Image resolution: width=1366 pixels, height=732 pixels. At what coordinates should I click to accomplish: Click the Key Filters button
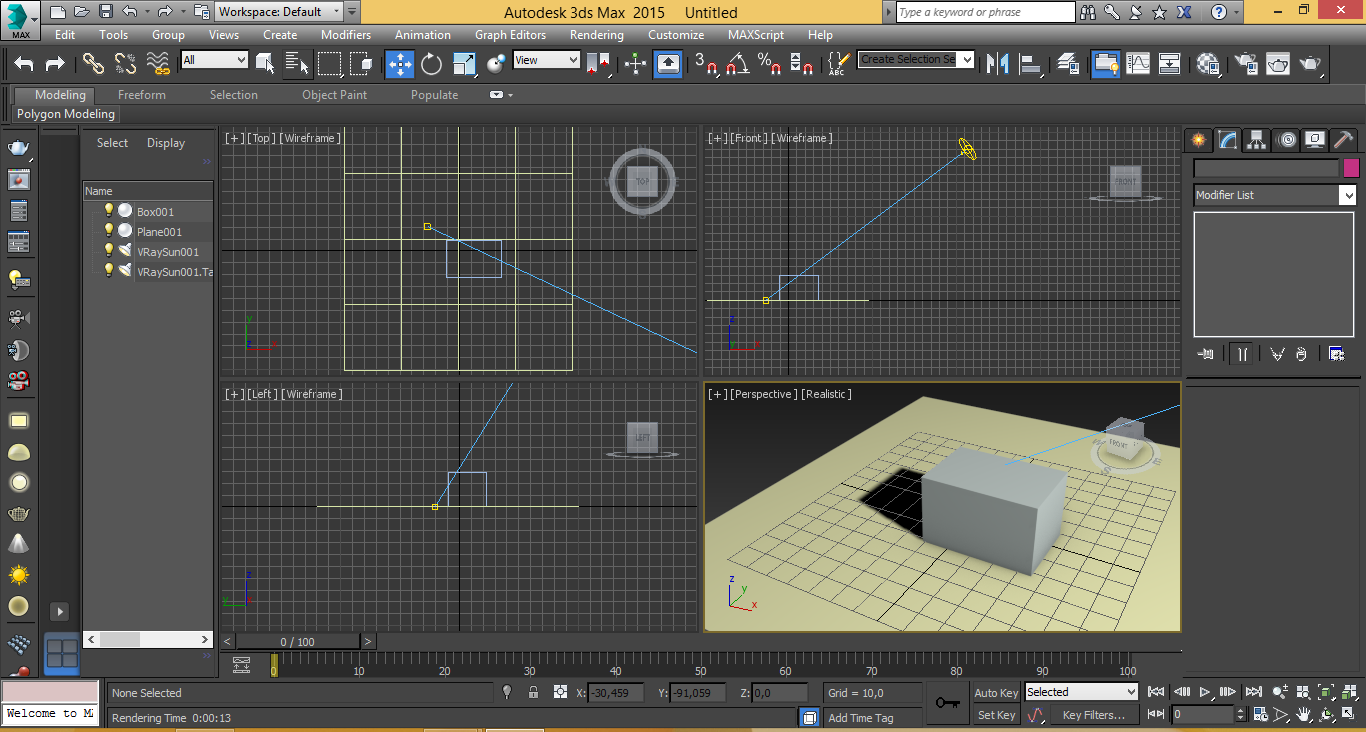point(1093,715)
